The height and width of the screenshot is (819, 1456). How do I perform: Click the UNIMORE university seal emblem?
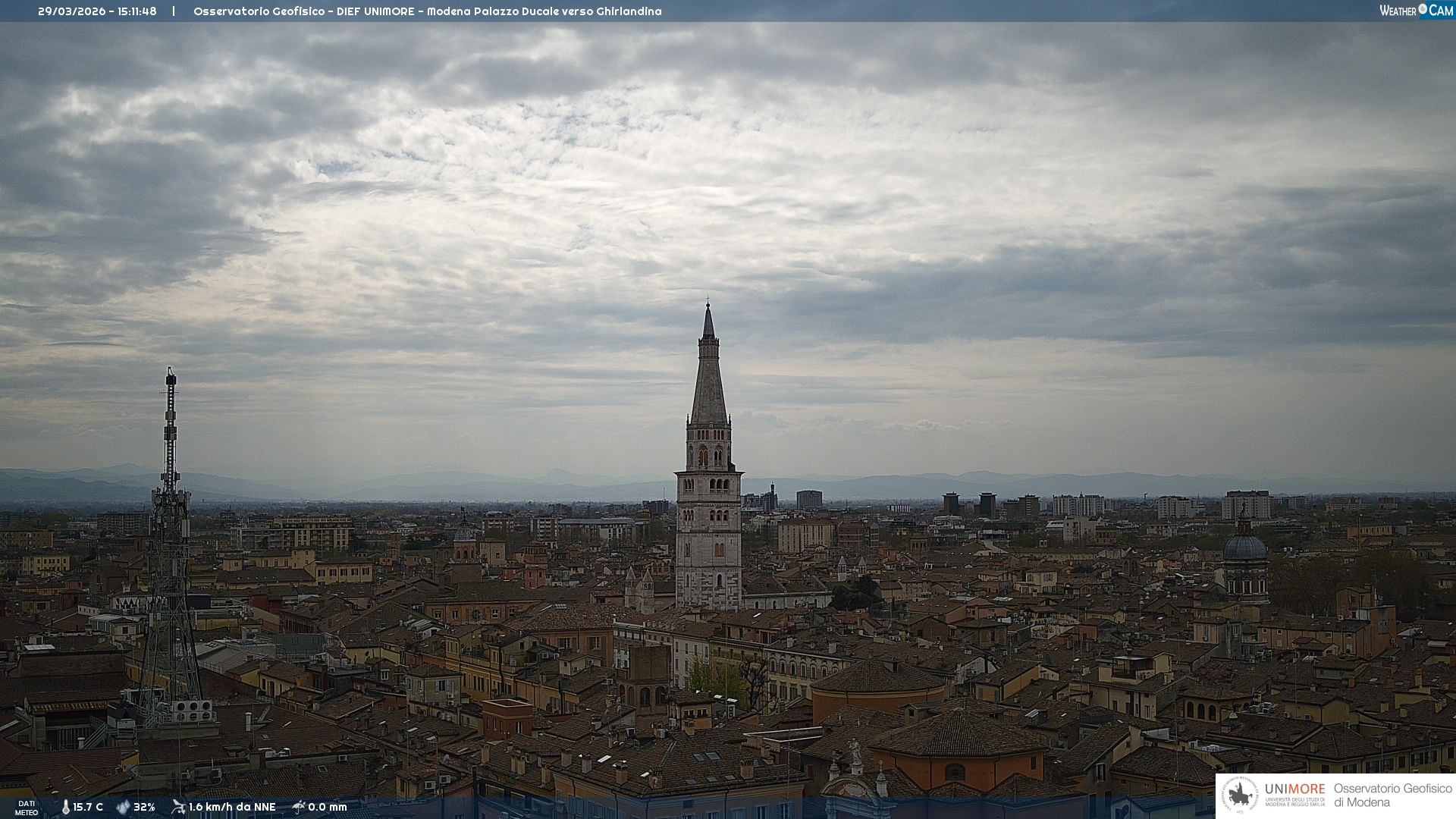point(1240,795)
